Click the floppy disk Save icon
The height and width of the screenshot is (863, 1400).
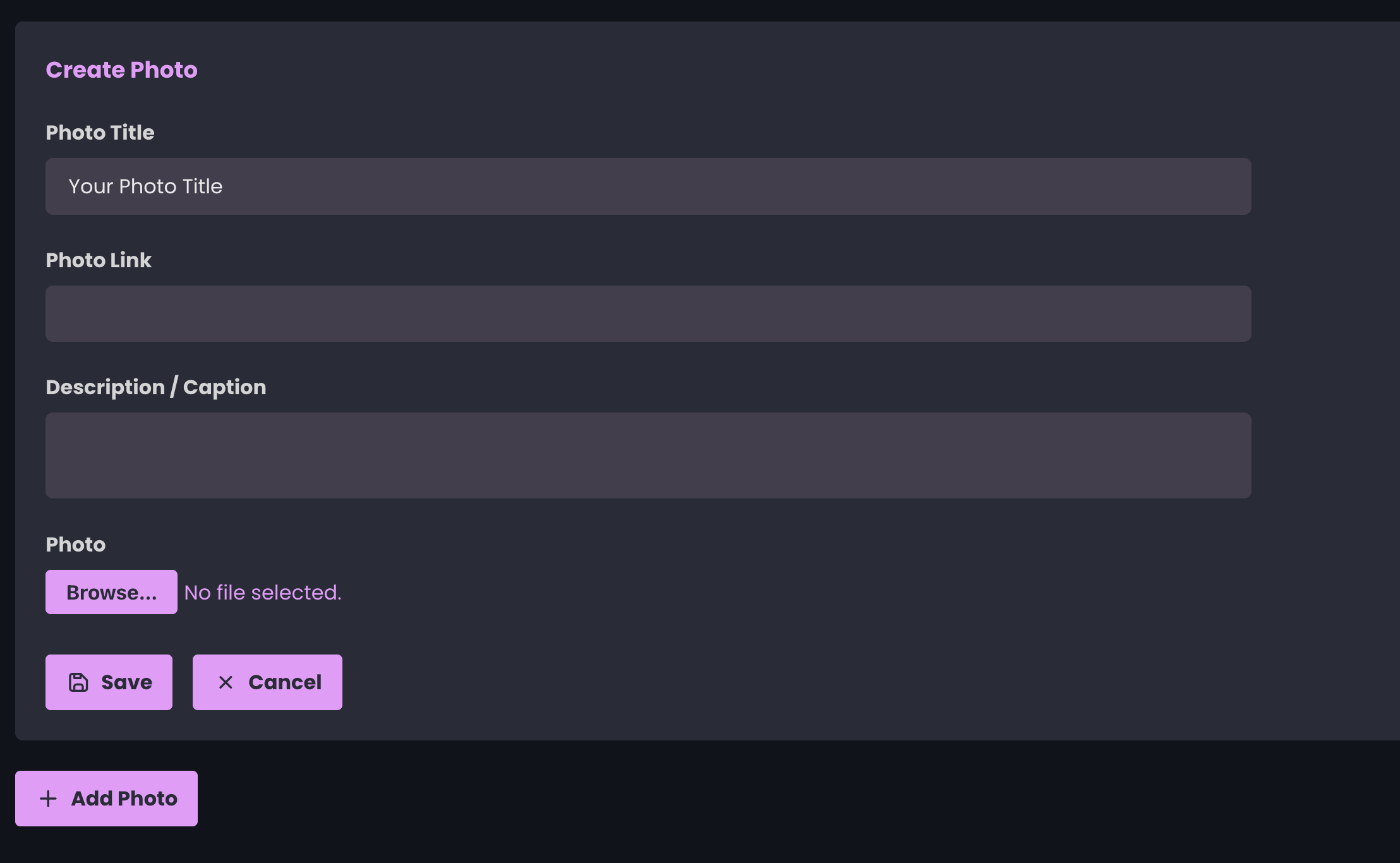click(78, 682)
